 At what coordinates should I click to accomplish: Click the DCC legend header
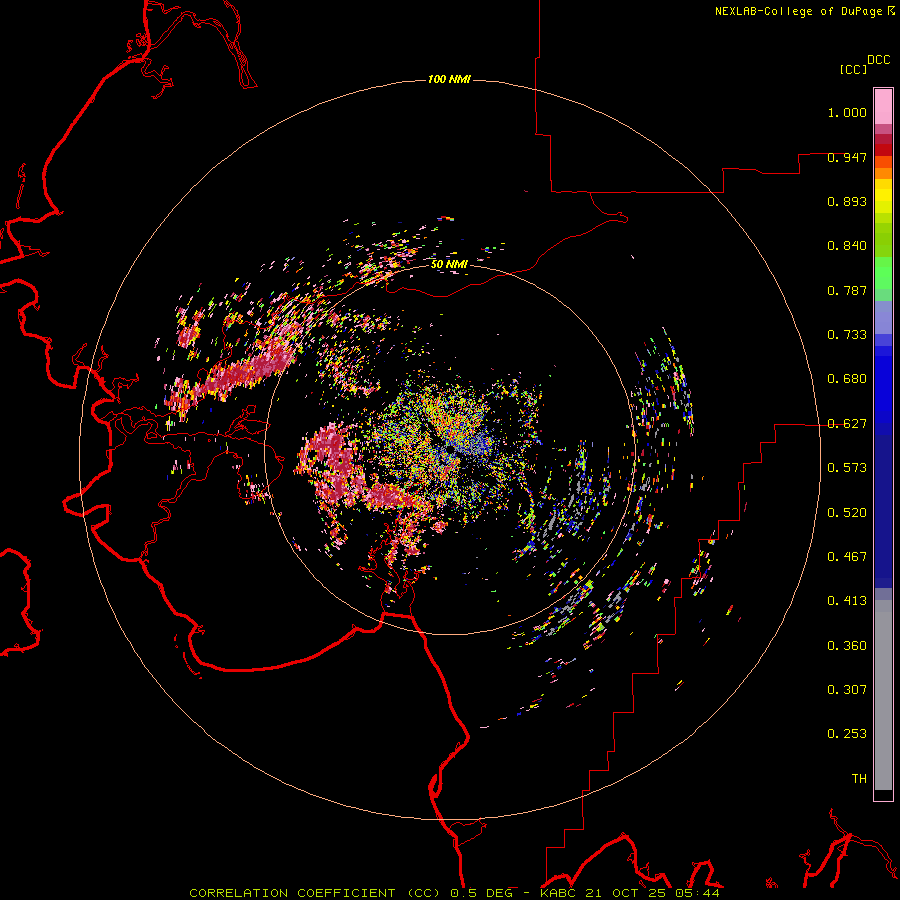[x=879, y=60]
